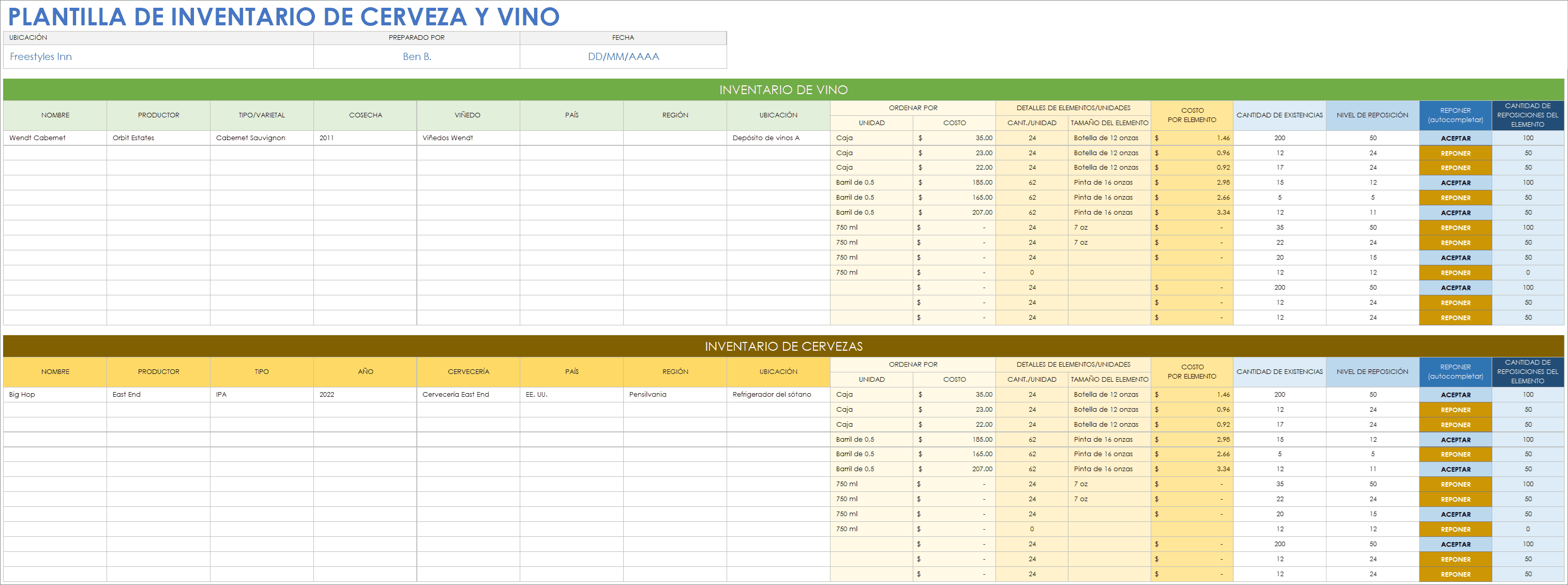Click beer table cost cell '165.00'

[x=955, y=454]
